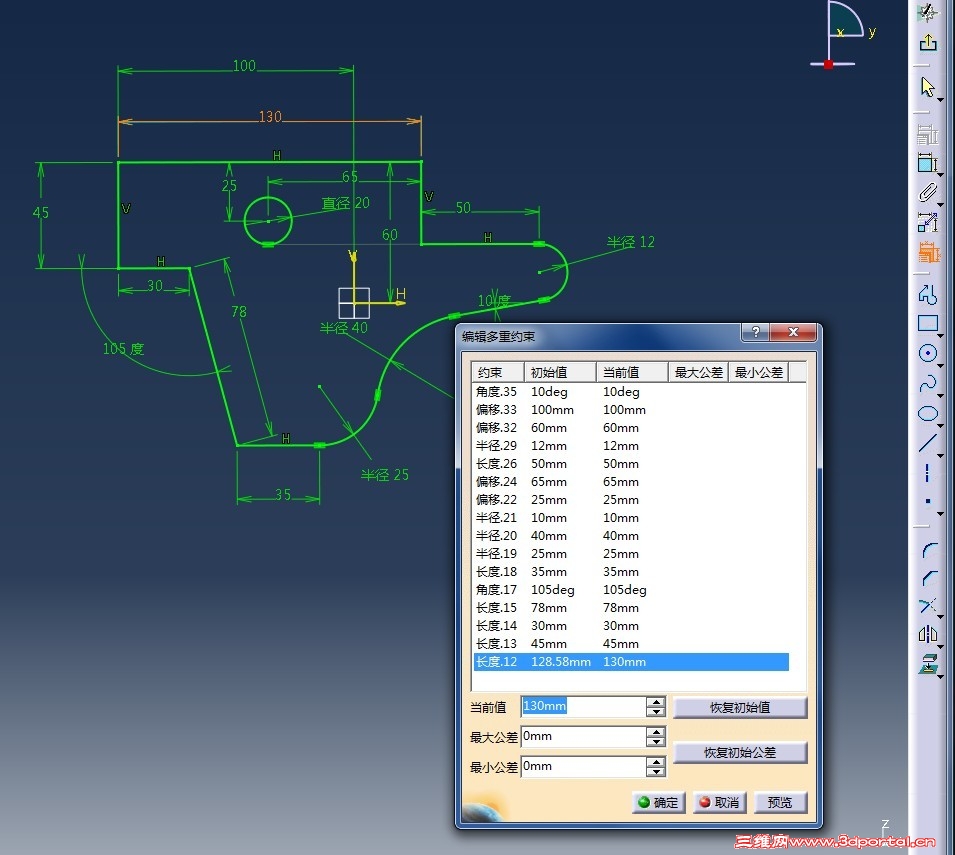The image size is (955, 855).
Task: Select the Corner fillet tool
Action: pos(928,550)
